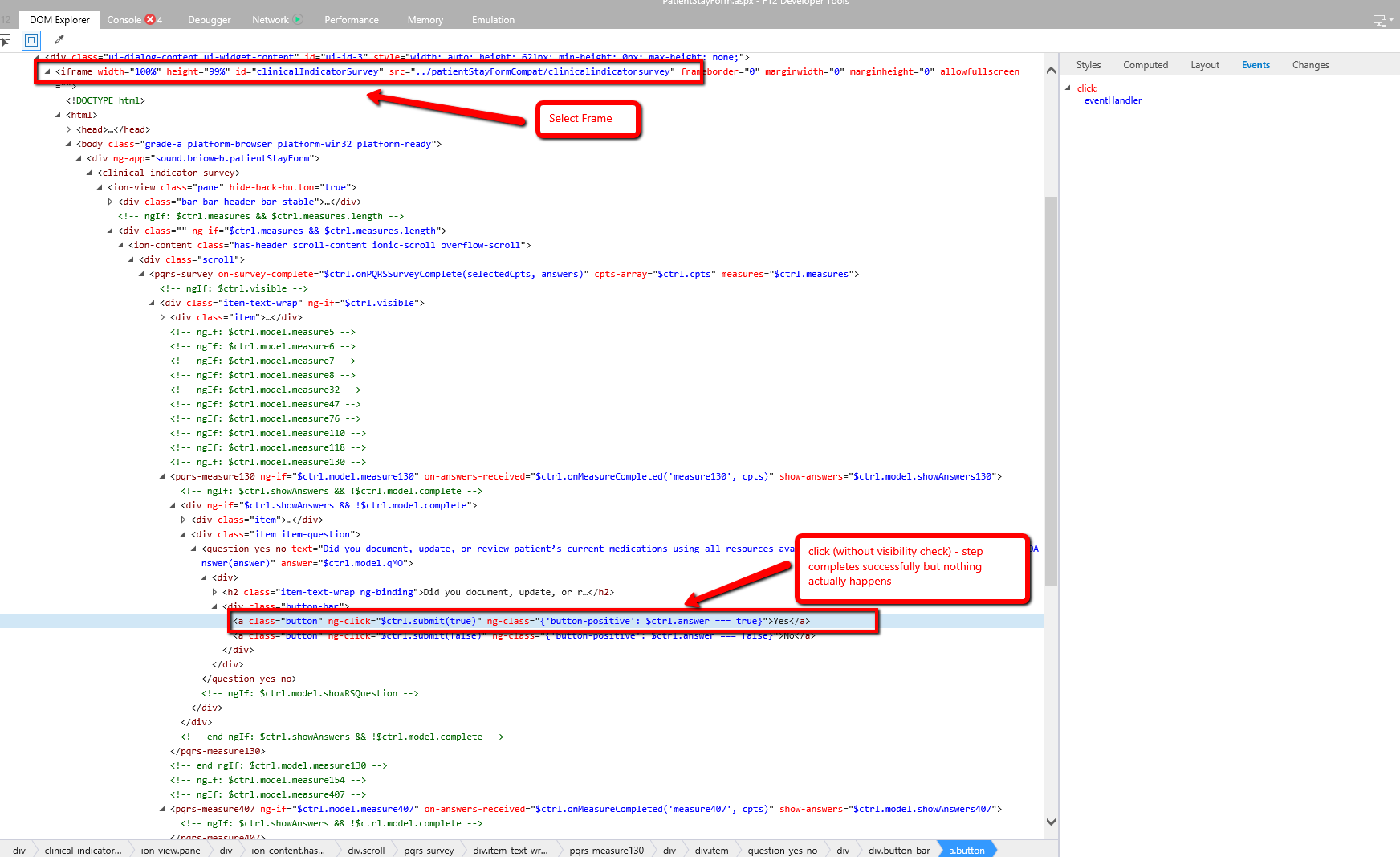Collapse the ion-view pane node

pos(100,187)
